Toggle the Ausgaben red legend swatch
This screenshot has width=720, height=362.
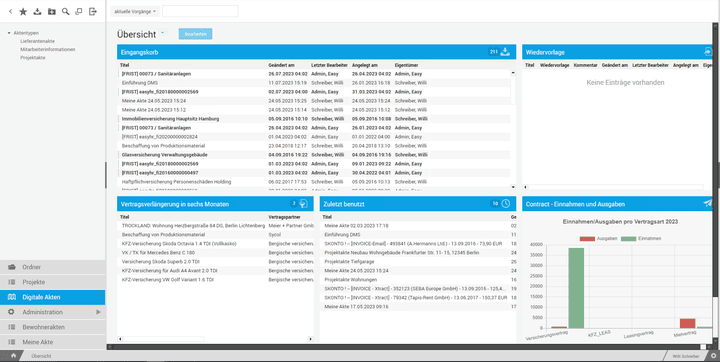[587, 239]
